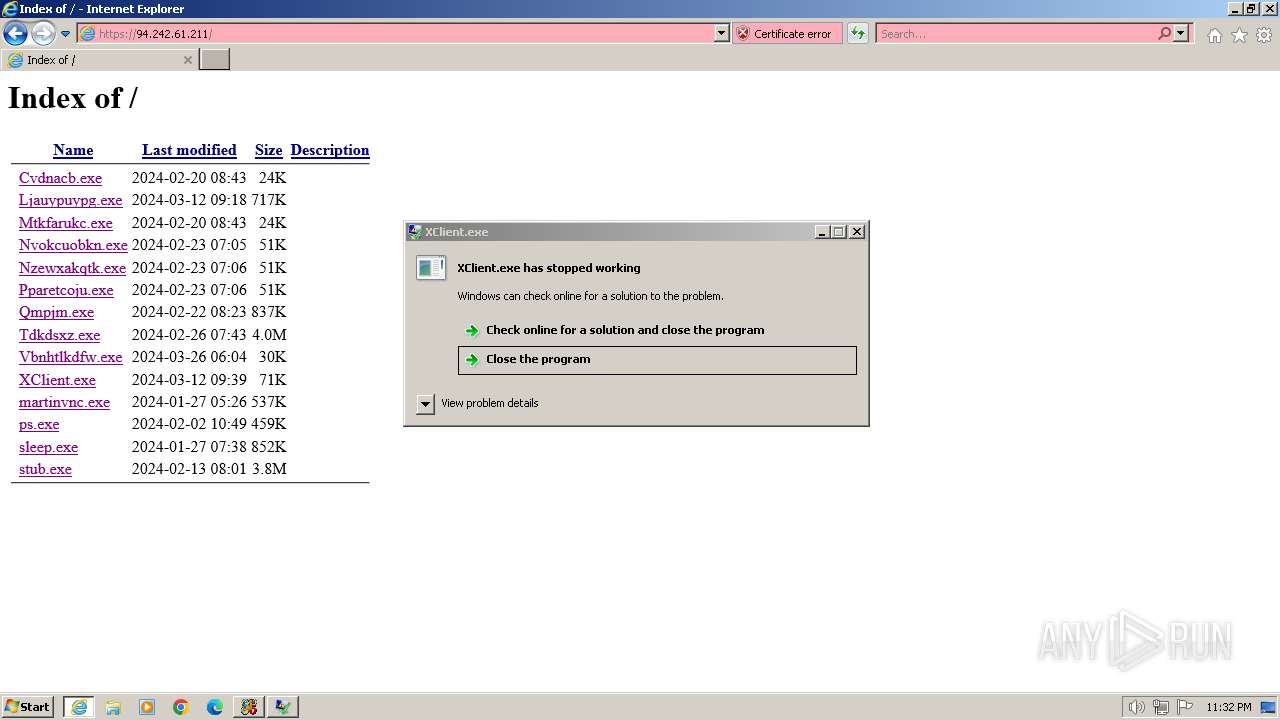Click the Home icon
This screenshot has width=1280, height=720.
pyautogui.click(x=1214, y=35)
